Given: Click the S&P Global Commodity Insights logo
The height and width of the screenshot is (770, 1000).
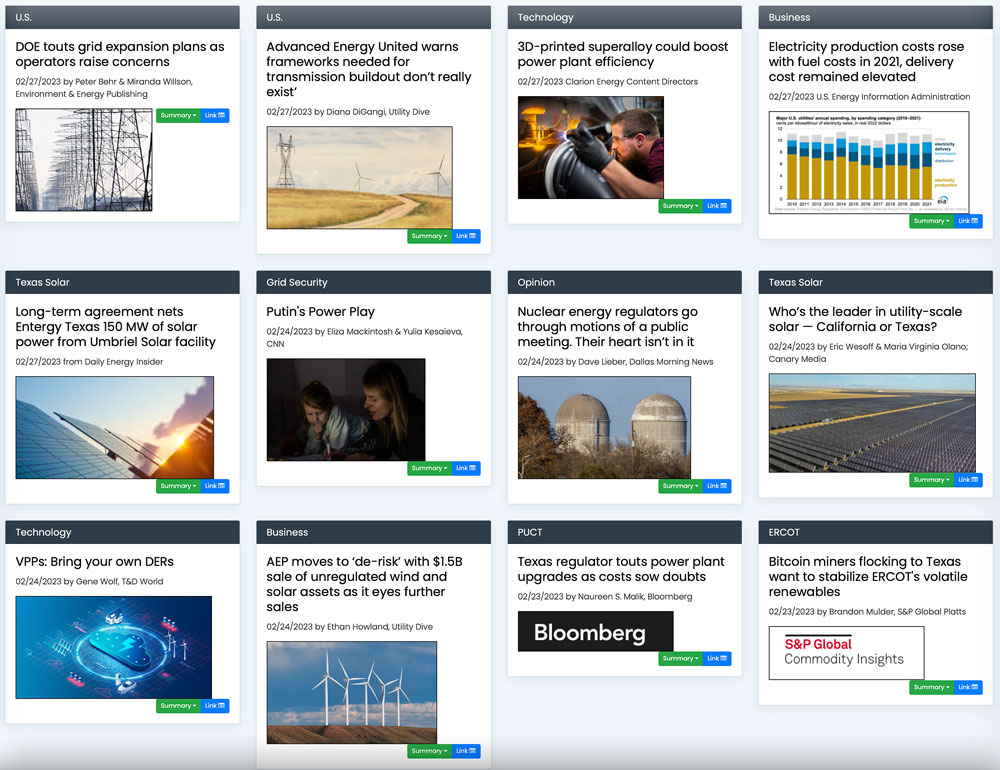Looking at the screenshot, I should coord(846,653).
